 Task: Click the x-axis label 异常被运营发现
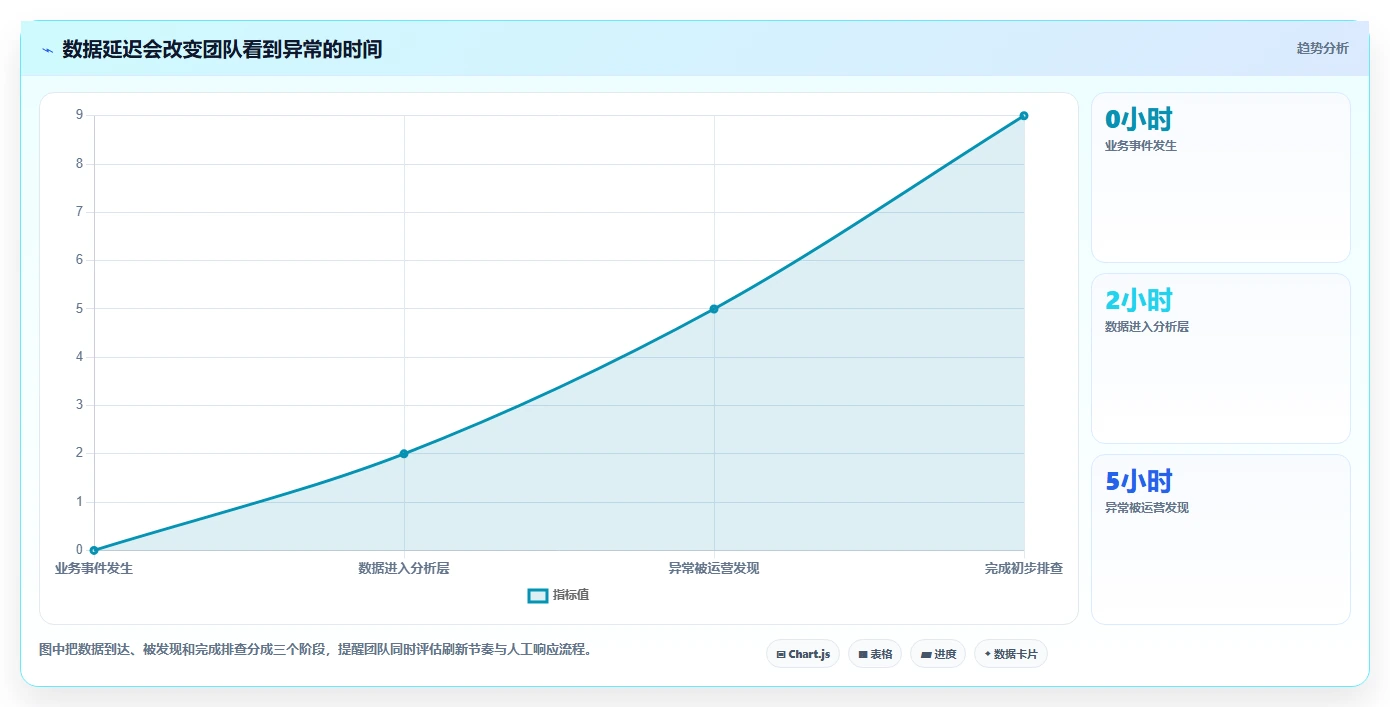(714, 568)
